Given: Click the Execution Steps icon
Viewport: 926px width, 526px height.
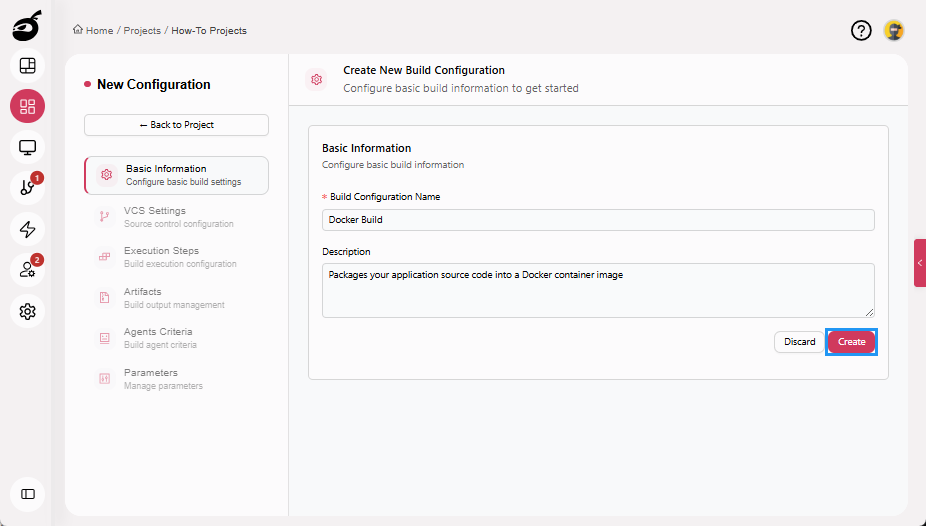Looking at the screenshot, I should [105, 257].
